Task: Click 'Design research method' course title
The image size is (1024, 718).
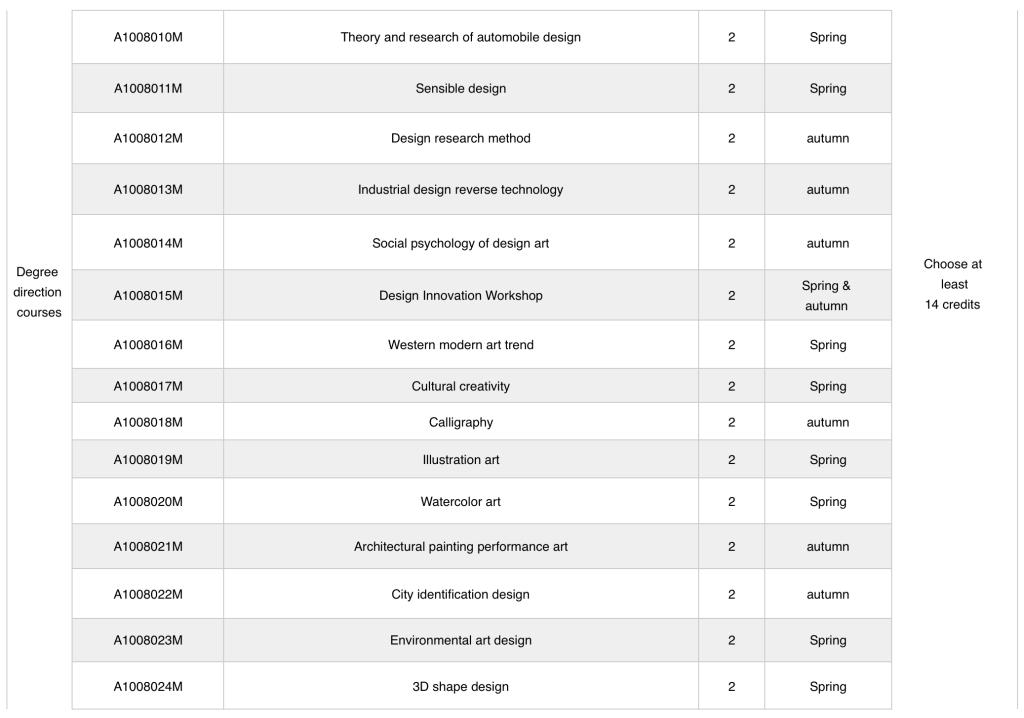Action: pyautogui.click(x=460, y=138)
